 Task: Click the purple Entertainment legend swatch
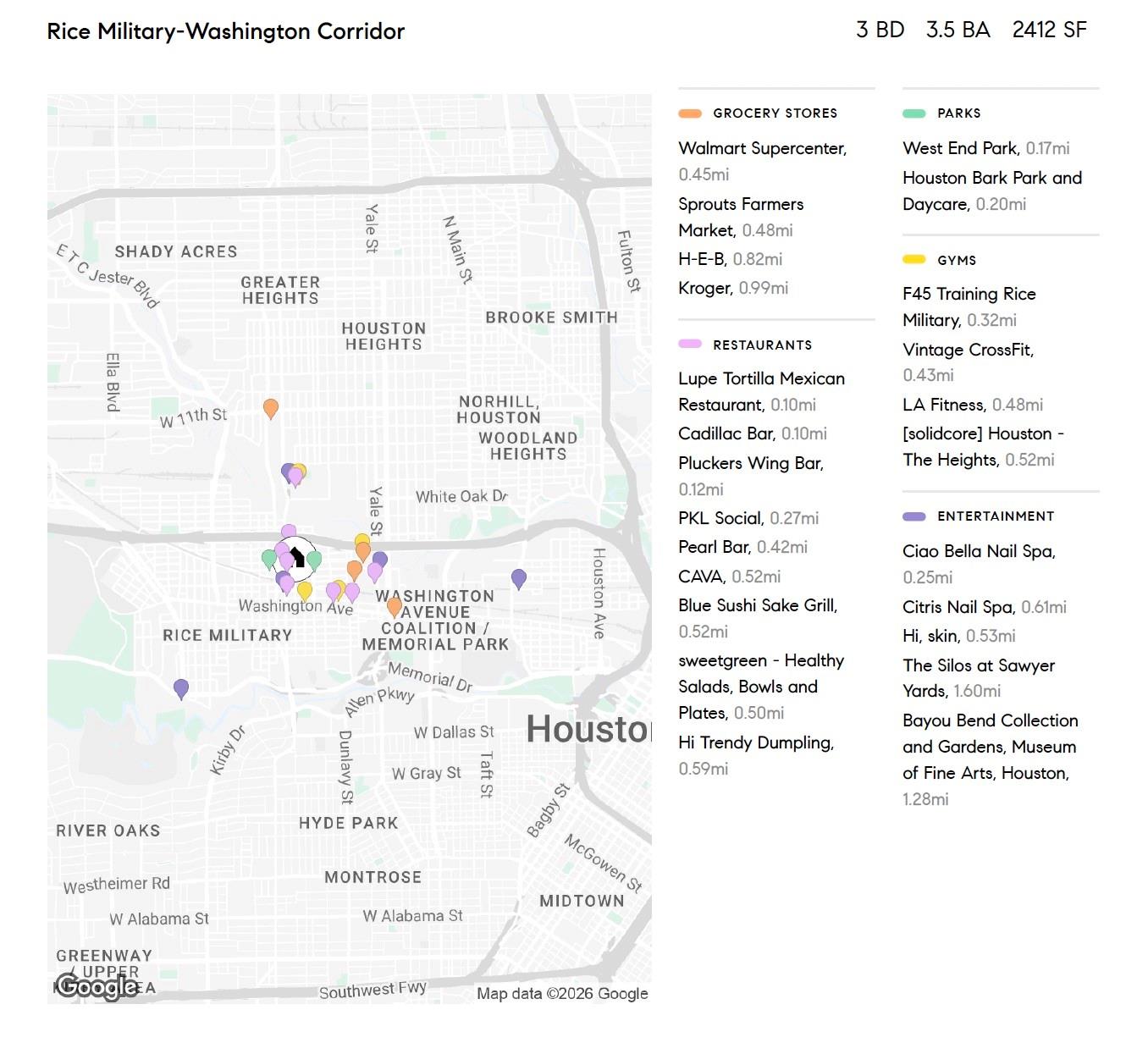914,516
